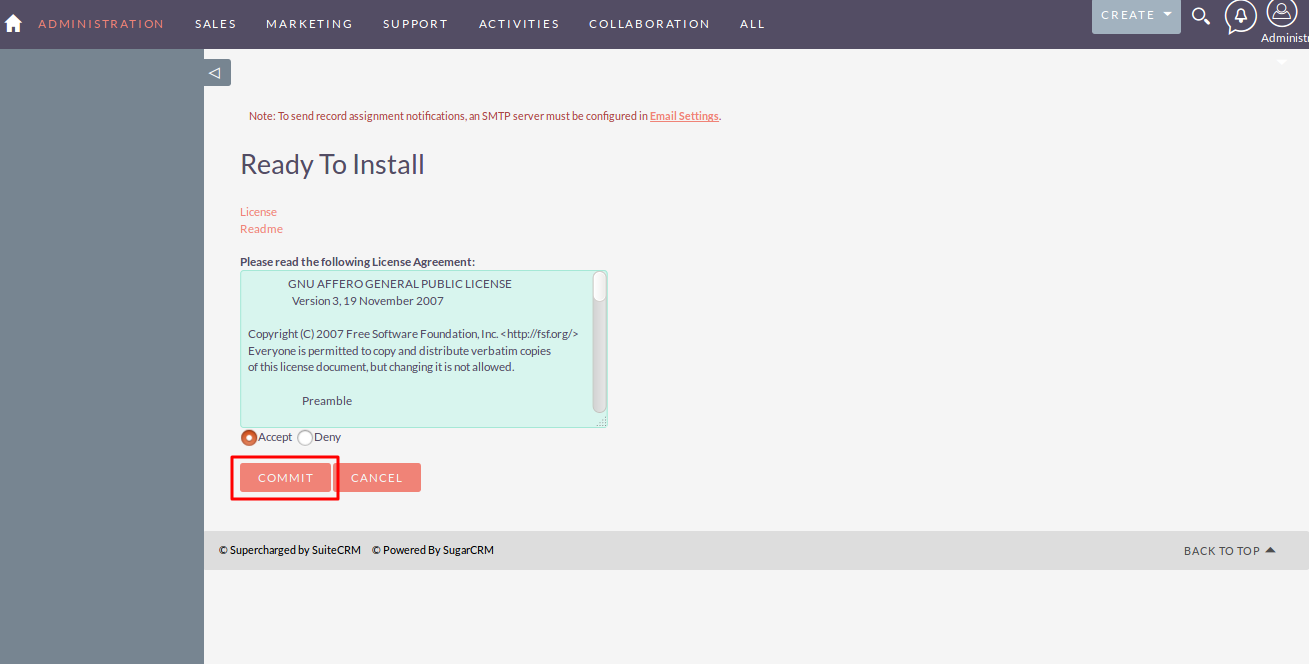Screen dimensions: 1309x664
Task: Select the Accept radio button
Action: tap(249, 437)
